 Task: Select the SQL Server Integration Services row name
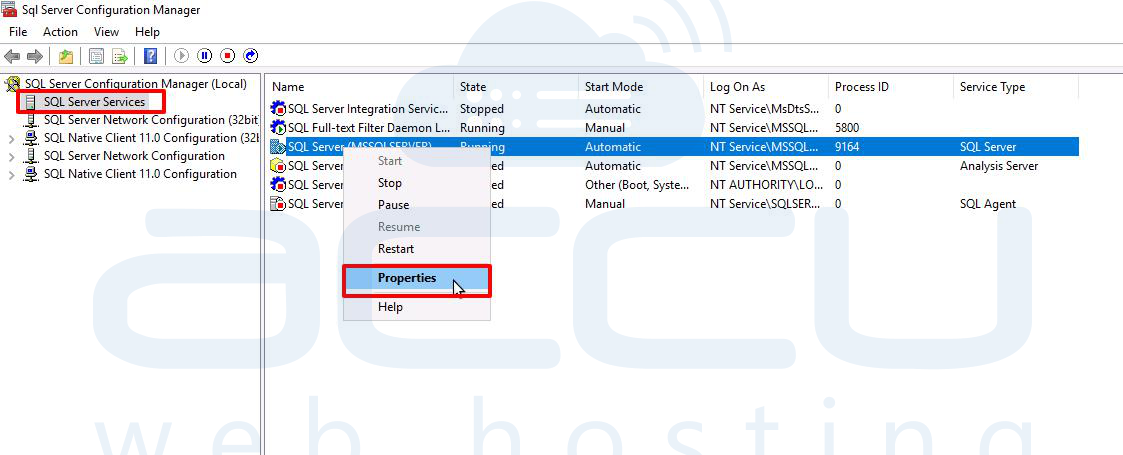(368, 109)
